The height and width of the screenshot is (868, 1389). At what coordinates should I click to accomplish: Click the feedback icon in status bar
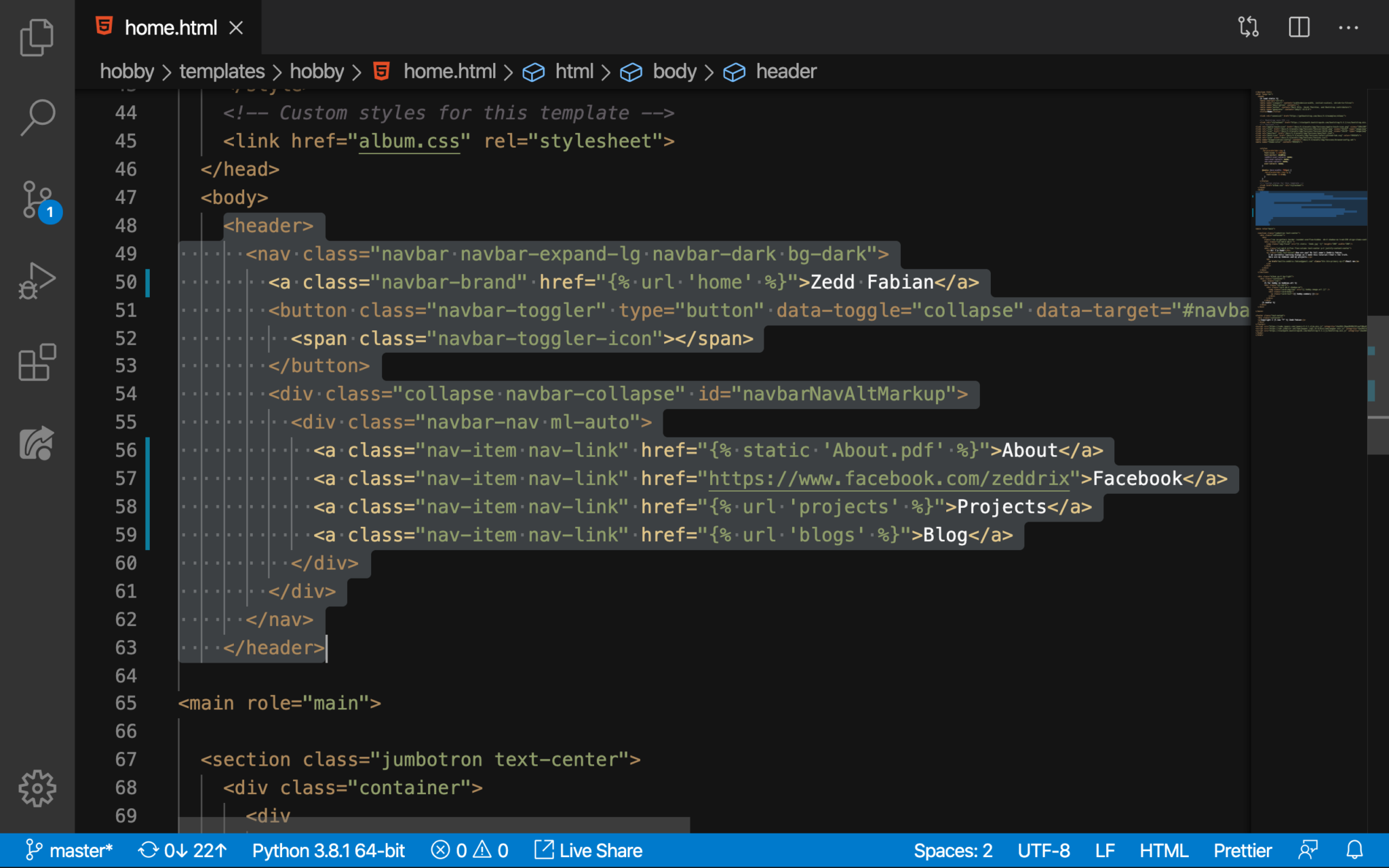[x=1308, y=850]
